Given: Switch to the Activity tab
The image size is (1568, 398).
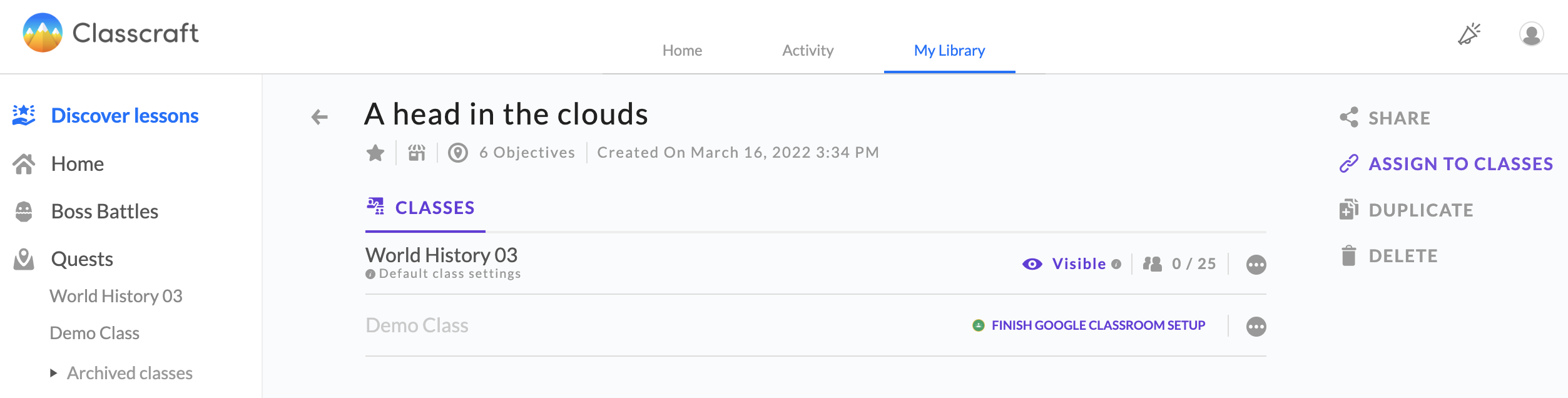Looking at the screenshot, I should [808, 51].
